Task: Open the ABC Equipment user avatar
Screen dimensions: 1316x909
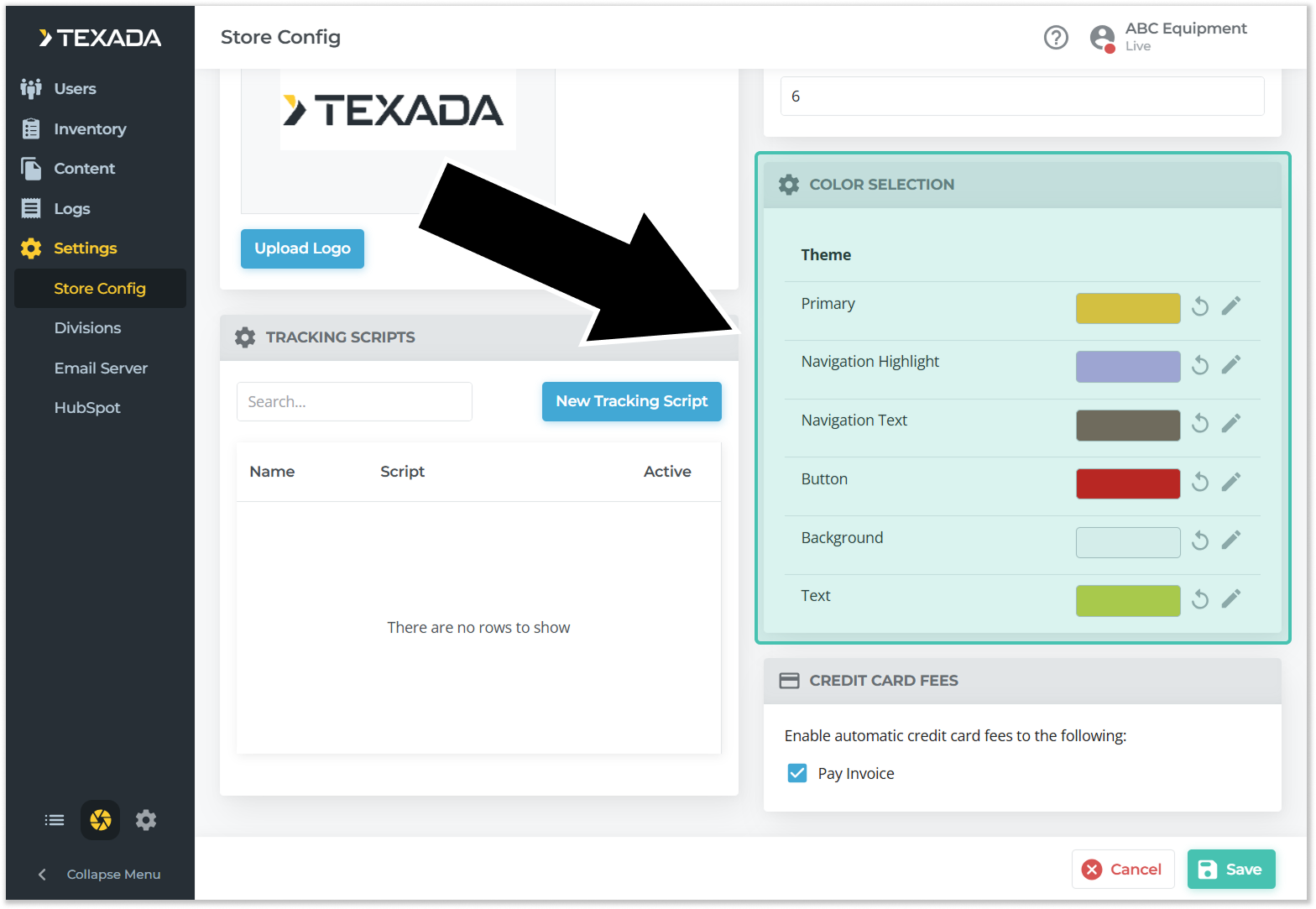Action: (1102, 38)
